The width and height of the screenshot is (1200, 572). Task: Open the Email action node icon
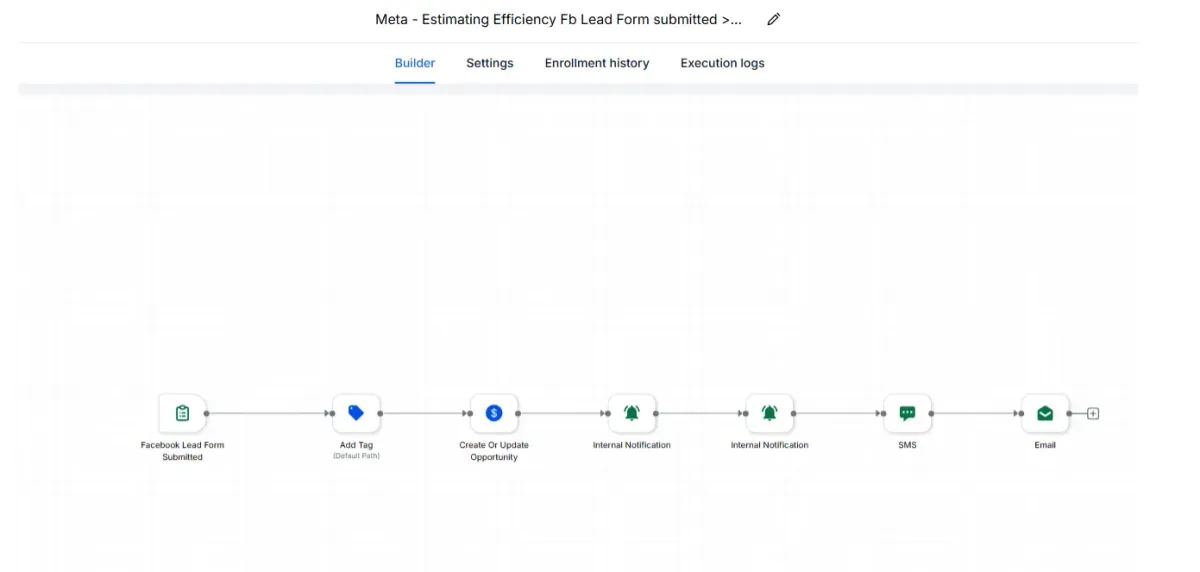[x=1045, y=413]
